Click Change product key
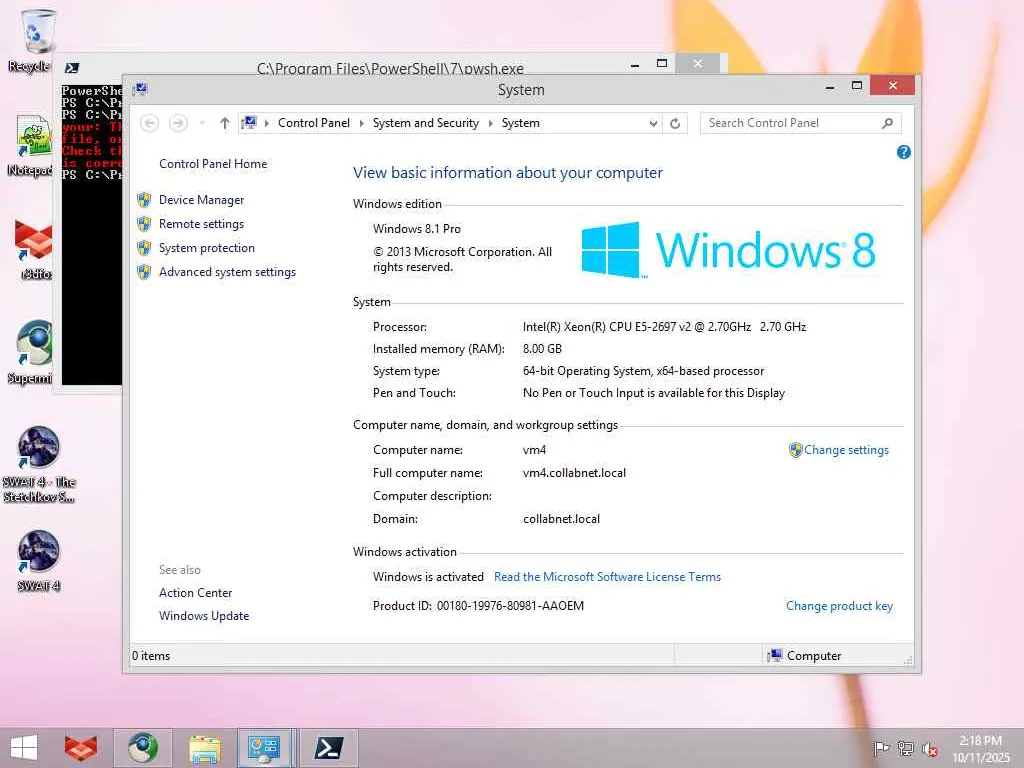Screen dimensions: 1024x768 pos(839,606)
